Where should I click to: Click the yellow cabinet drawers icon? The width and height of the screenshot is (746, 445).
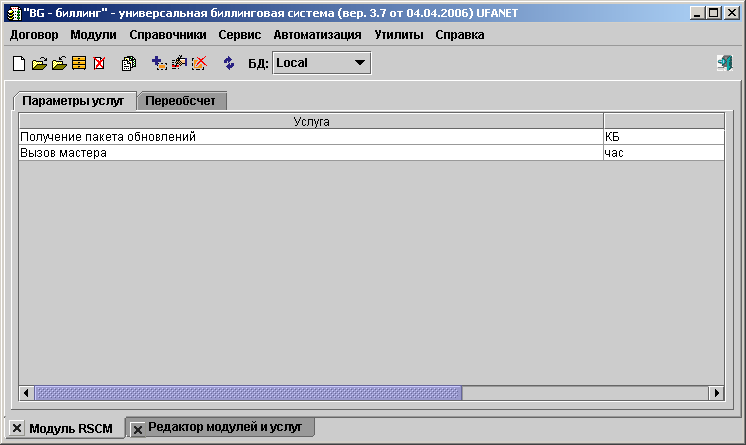[78, 63]
